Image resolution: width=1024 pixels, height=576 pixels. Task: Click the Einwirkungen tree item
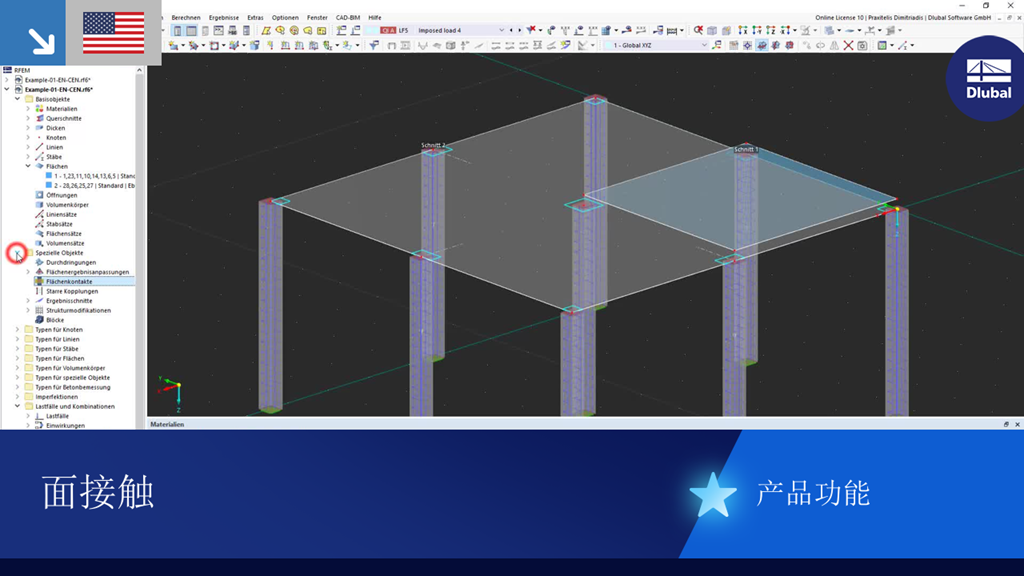(65, 425)
